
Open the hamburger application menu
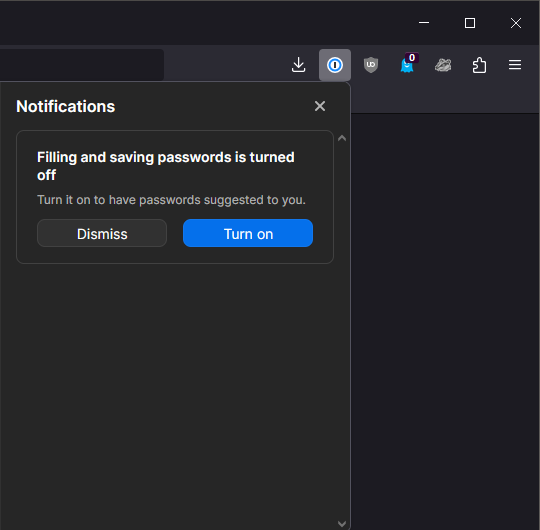[515, 65]
